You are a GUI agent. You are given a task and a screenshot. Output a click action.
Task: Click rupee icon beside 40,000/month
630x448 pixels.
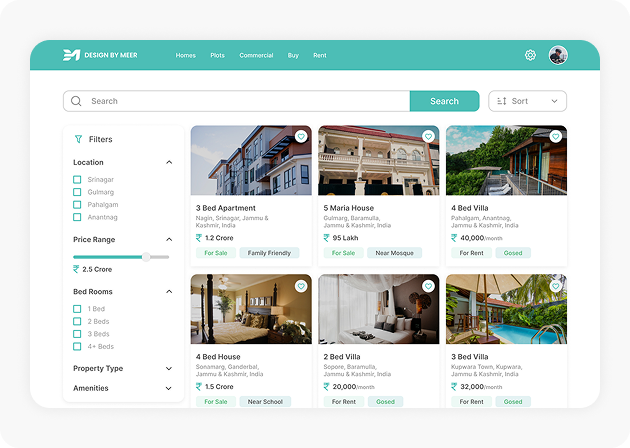pyautogui.click(x=454, y=238)
